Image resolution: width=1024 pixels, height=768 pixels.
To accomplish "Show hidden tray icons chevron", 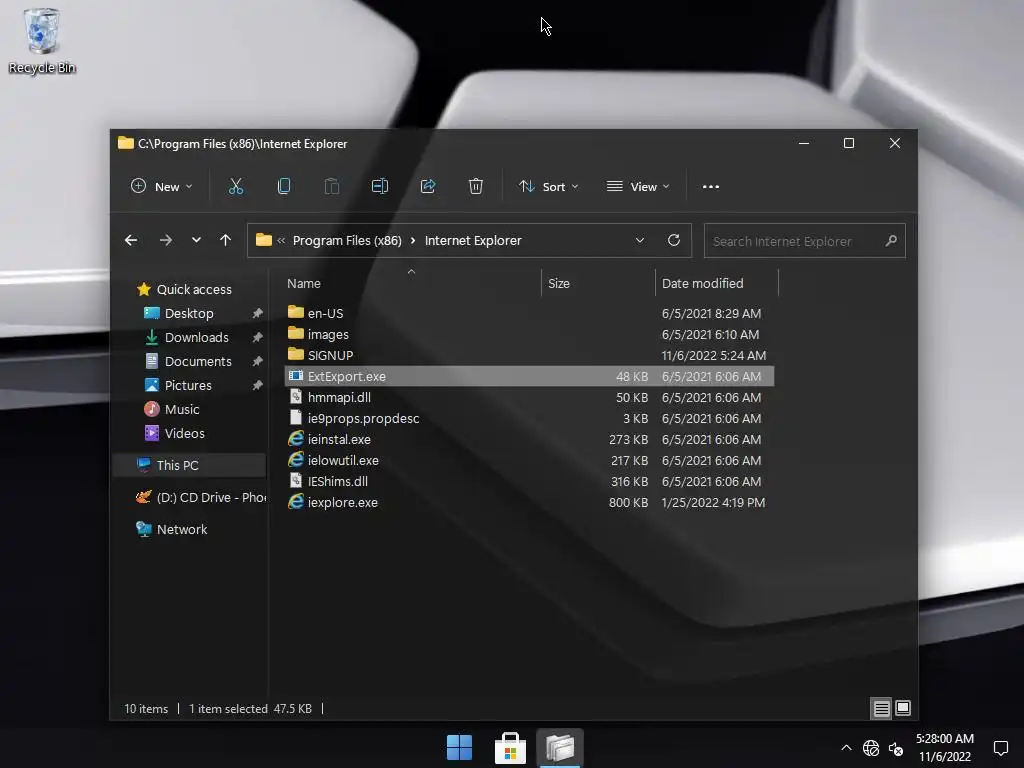I will point(846,748).
